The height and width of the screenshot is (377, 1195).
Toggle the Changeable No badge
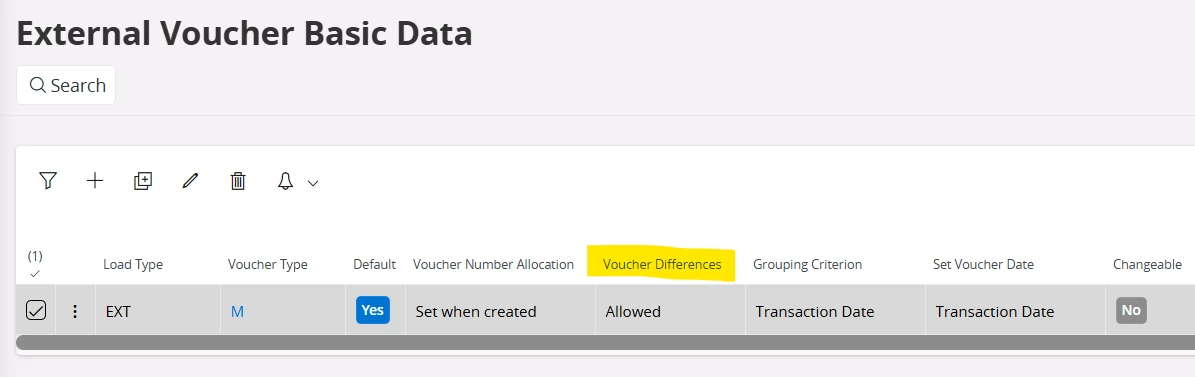point(1131,310)
